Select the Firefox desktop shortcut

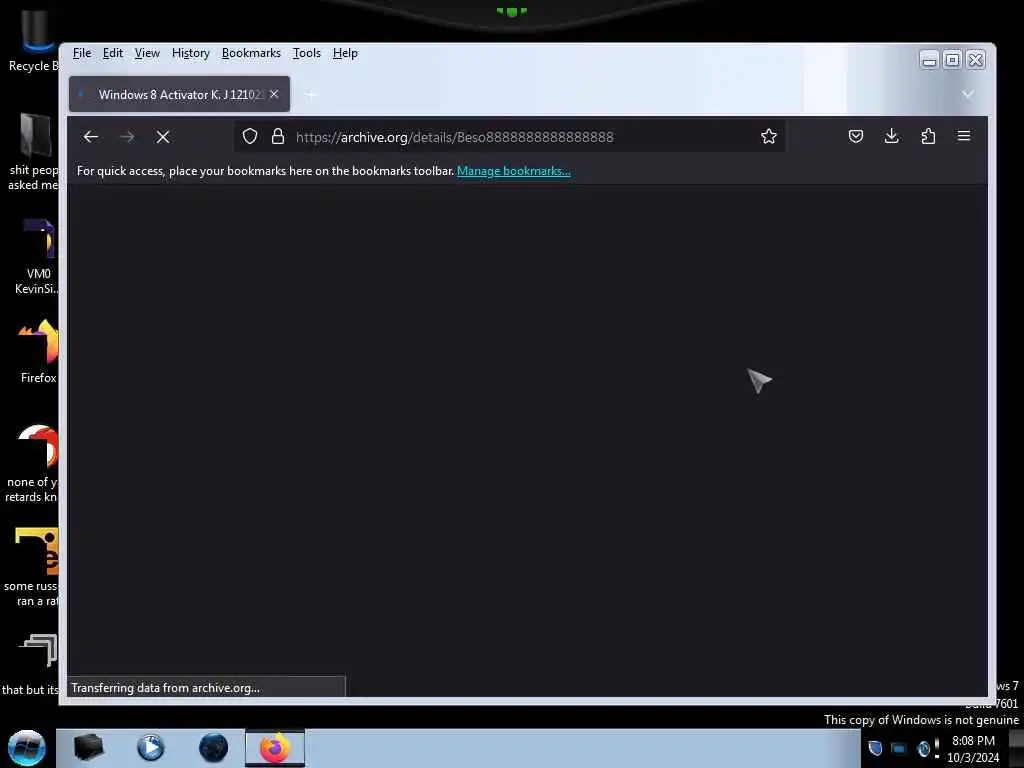pos(38,350)
